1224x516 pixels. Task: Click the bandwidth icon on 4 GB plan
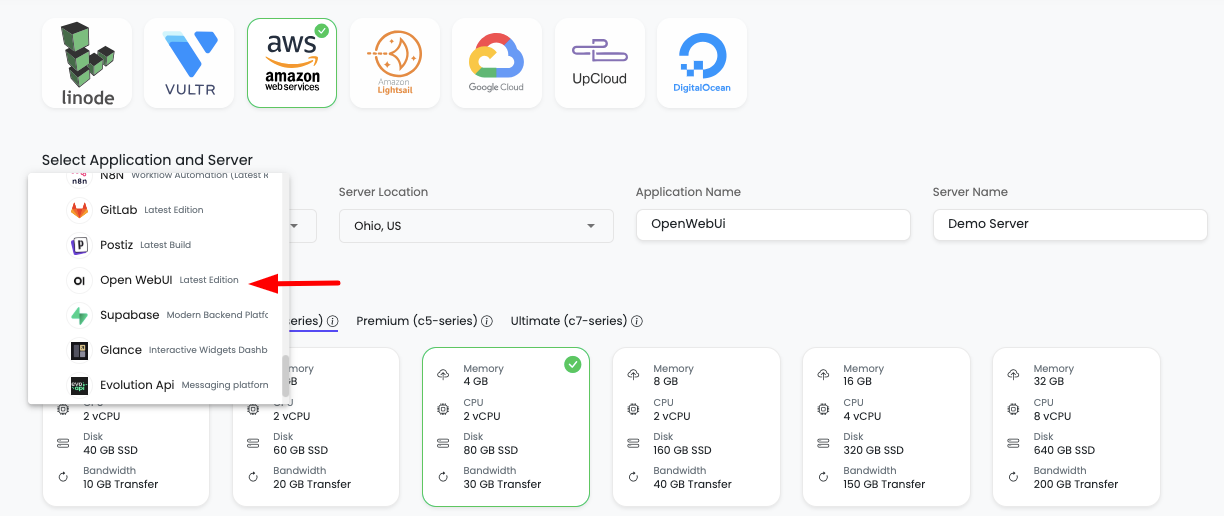[443, 477]
